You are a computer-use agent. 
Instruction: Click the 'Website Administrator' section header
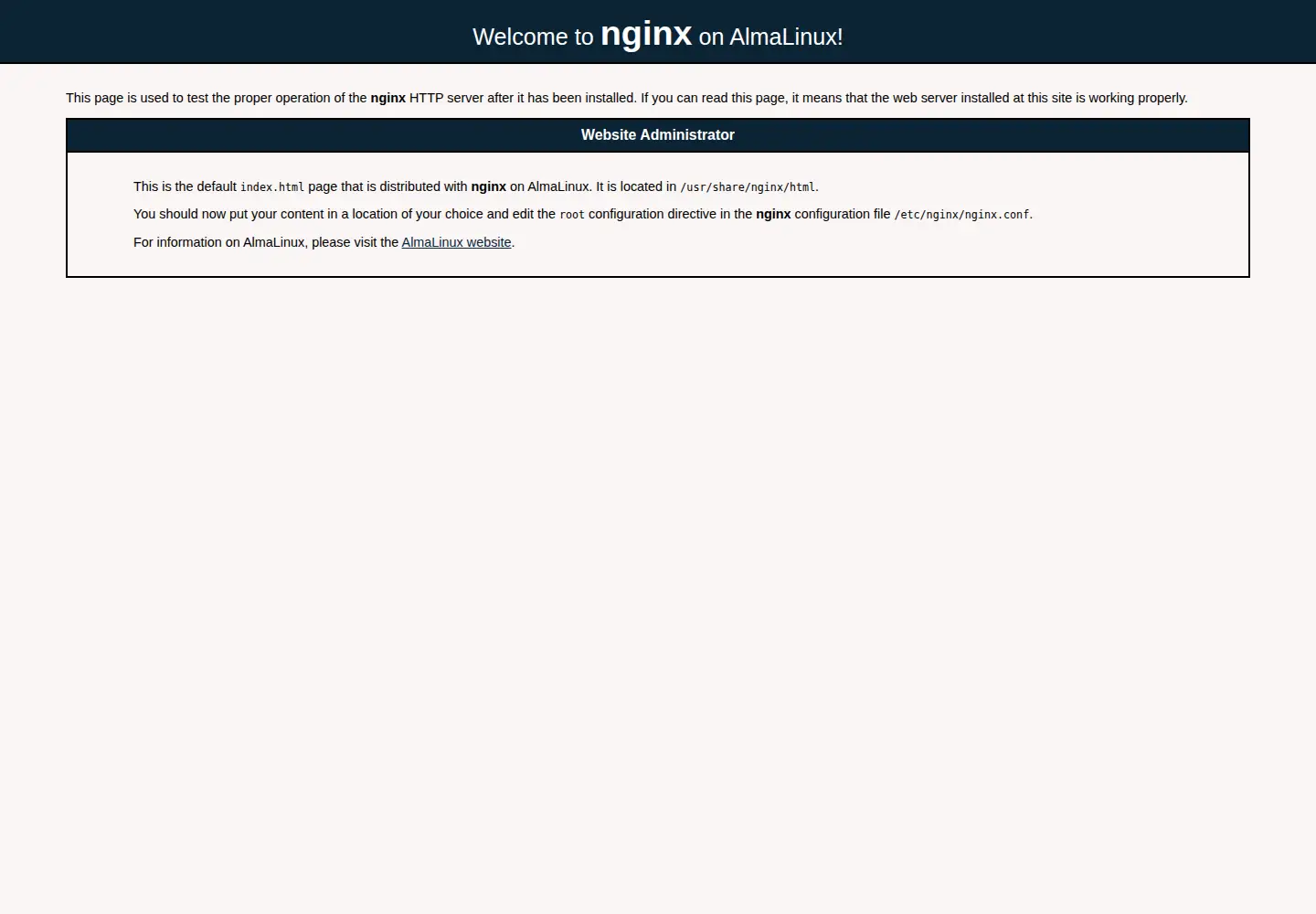click(658, 134)
